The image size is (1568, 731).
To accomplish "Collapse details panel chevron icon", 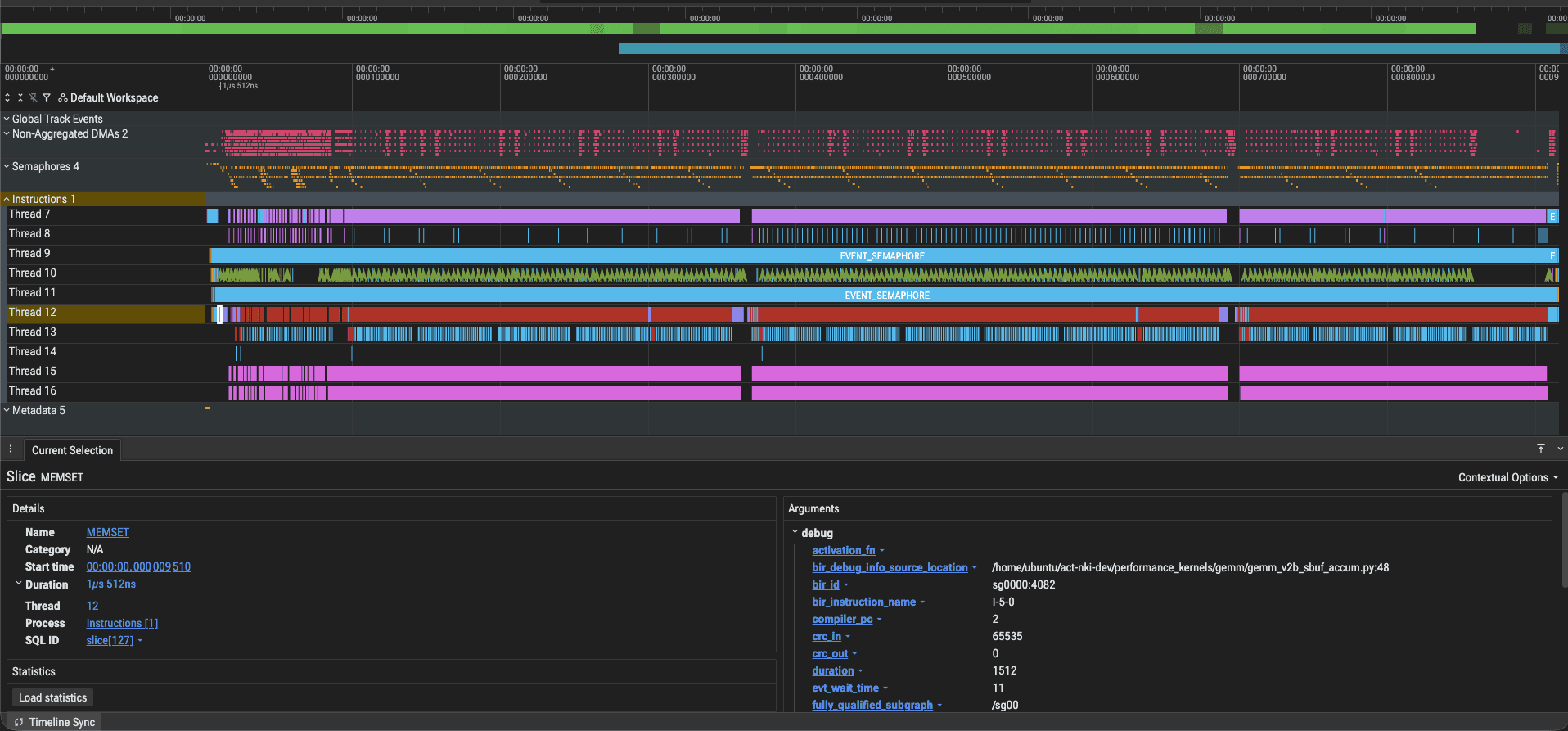I will pos(1561,449).
